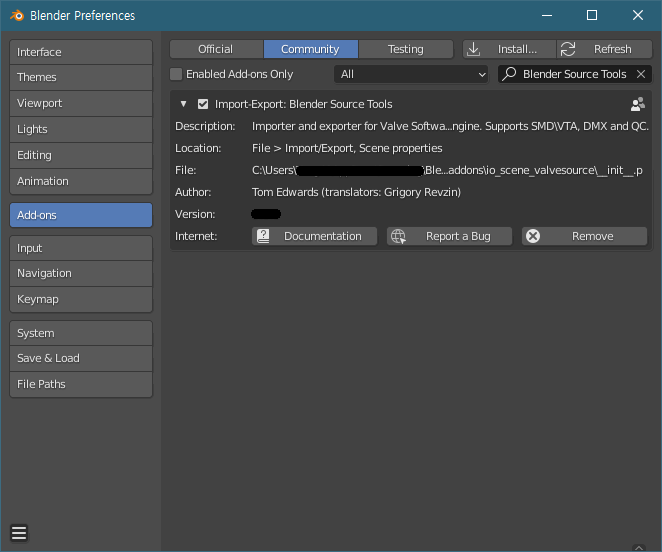Open Input preferences
This screenshot has width=662, height=552.
click(81, 248)
